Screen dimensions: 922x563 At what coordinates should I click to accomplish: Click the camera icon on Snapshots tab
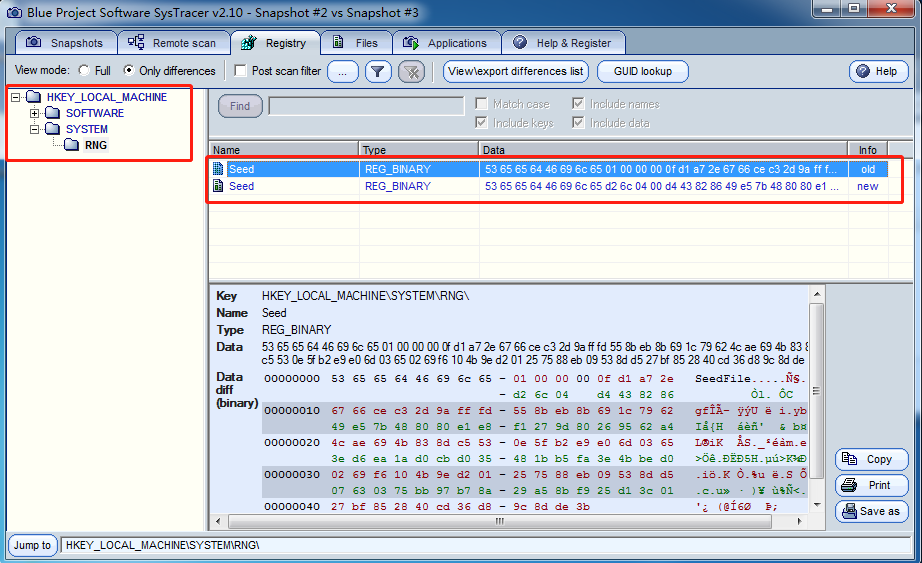click(34, 42)
